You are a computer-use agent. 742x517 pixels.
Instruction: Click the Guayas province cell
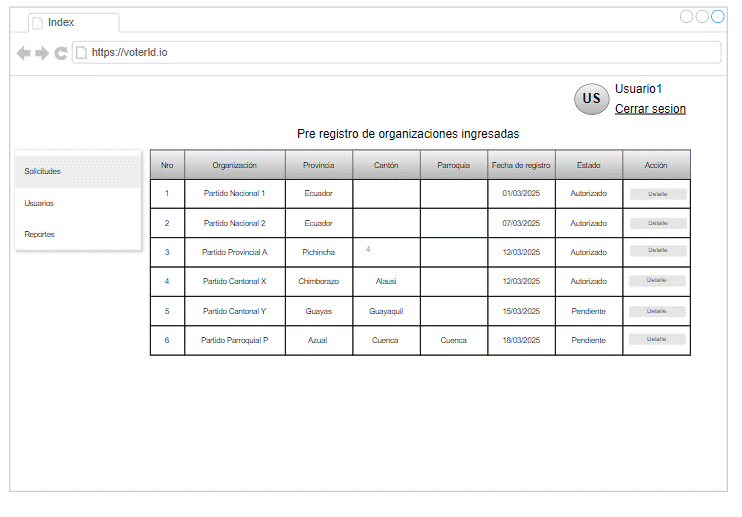[x=319, y=311]
